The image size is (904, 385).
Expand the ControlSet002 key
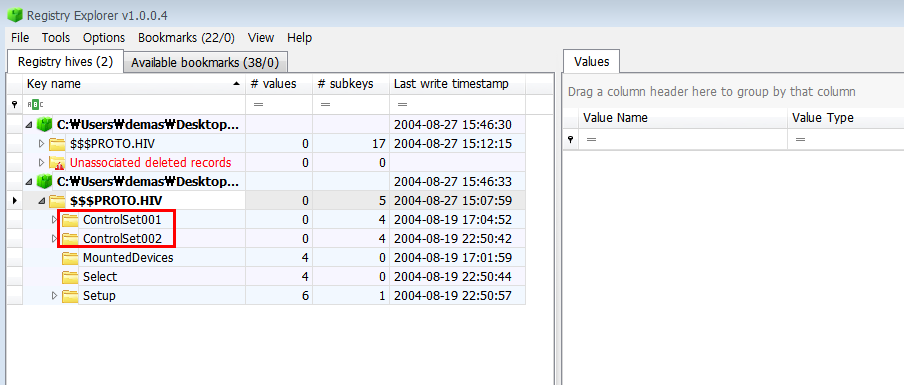tap(55, 239)
